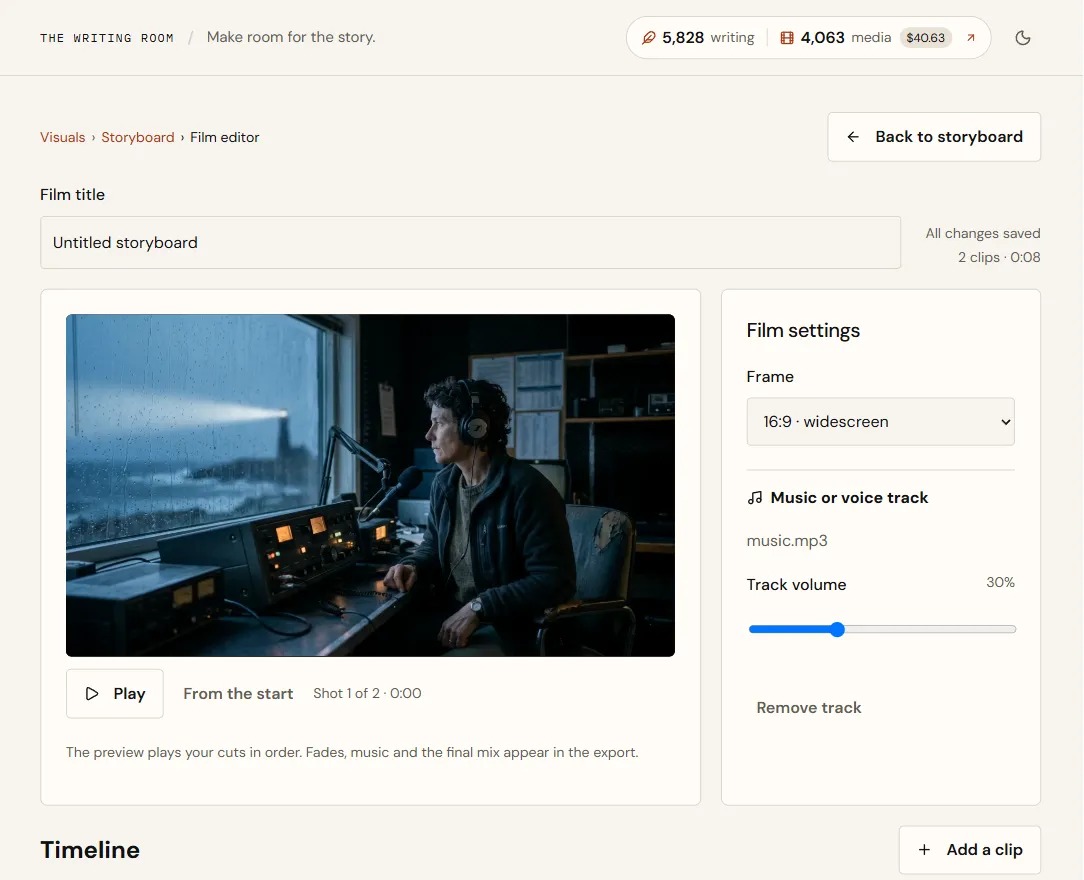Viewport: 1084px width, 880px height.
Task: Click the $40.63 balance badge
Action: (x=926, y=38)
